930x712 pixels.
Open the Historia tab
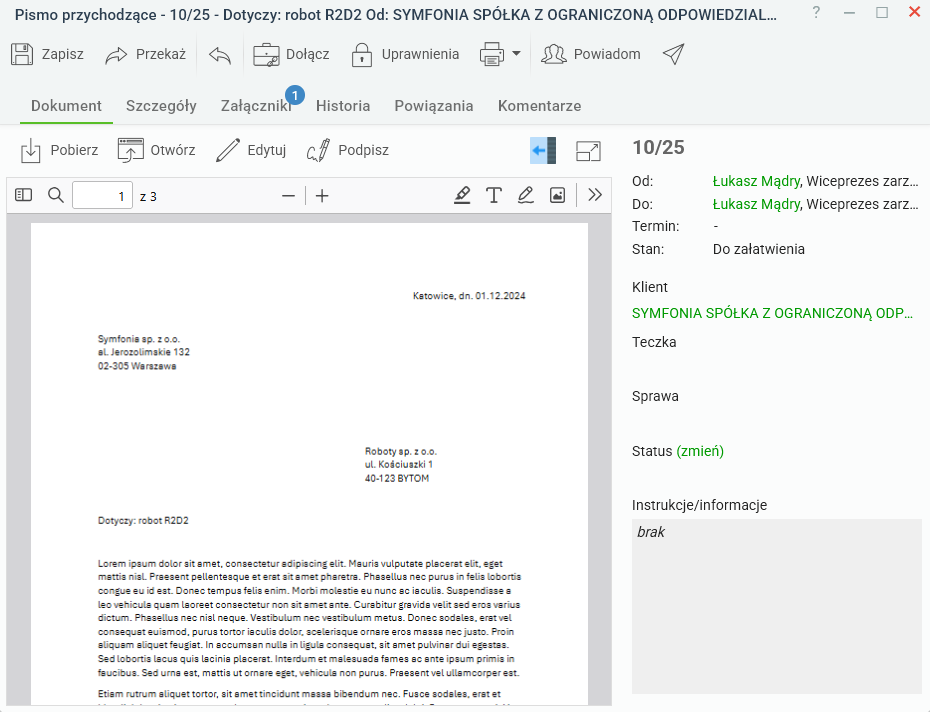pos(343,106)
